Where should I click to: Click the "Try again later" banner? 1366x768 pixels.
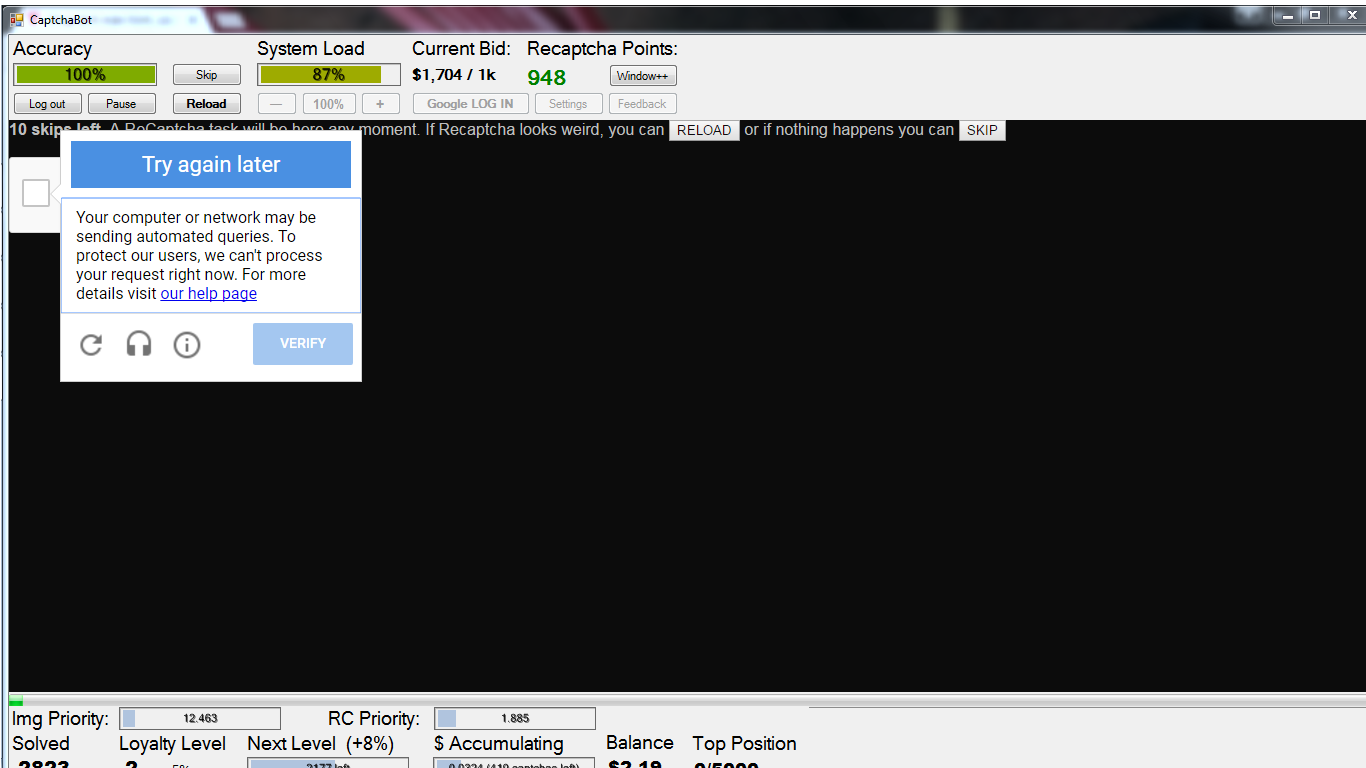pyautogui.click(x=211, y=165)
